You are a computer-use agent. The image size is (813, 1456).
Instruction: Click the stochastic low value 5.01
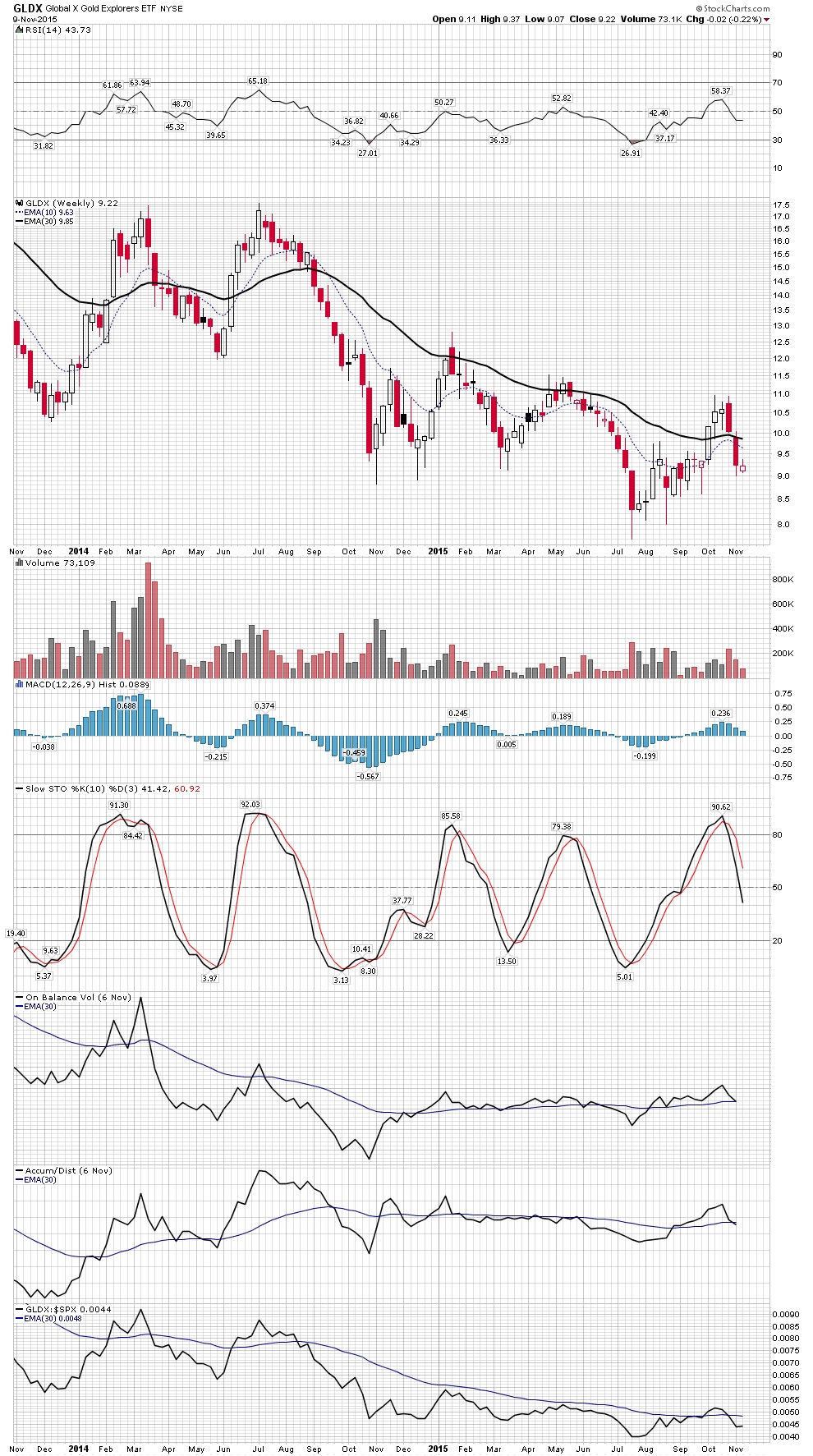pos(625,977)
